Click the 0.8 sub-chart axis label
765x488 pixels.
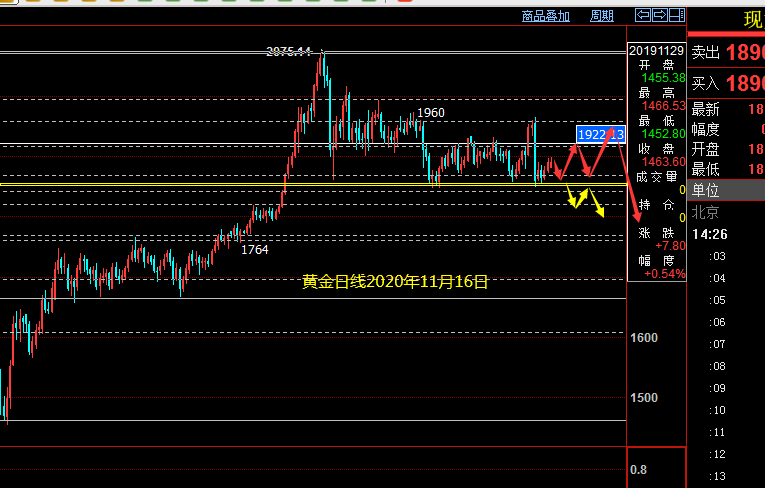coord(638,470)
